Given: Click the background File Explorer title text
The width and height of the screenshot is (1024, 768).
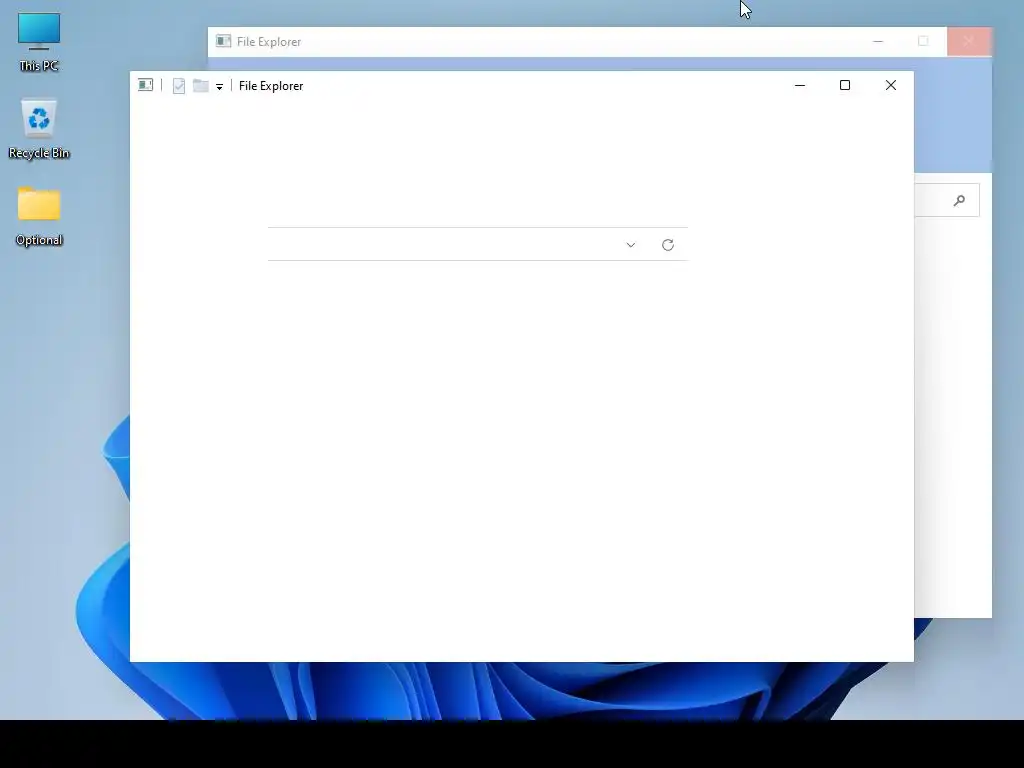Looking at the screenshot, I should click(x=268, y=42).
